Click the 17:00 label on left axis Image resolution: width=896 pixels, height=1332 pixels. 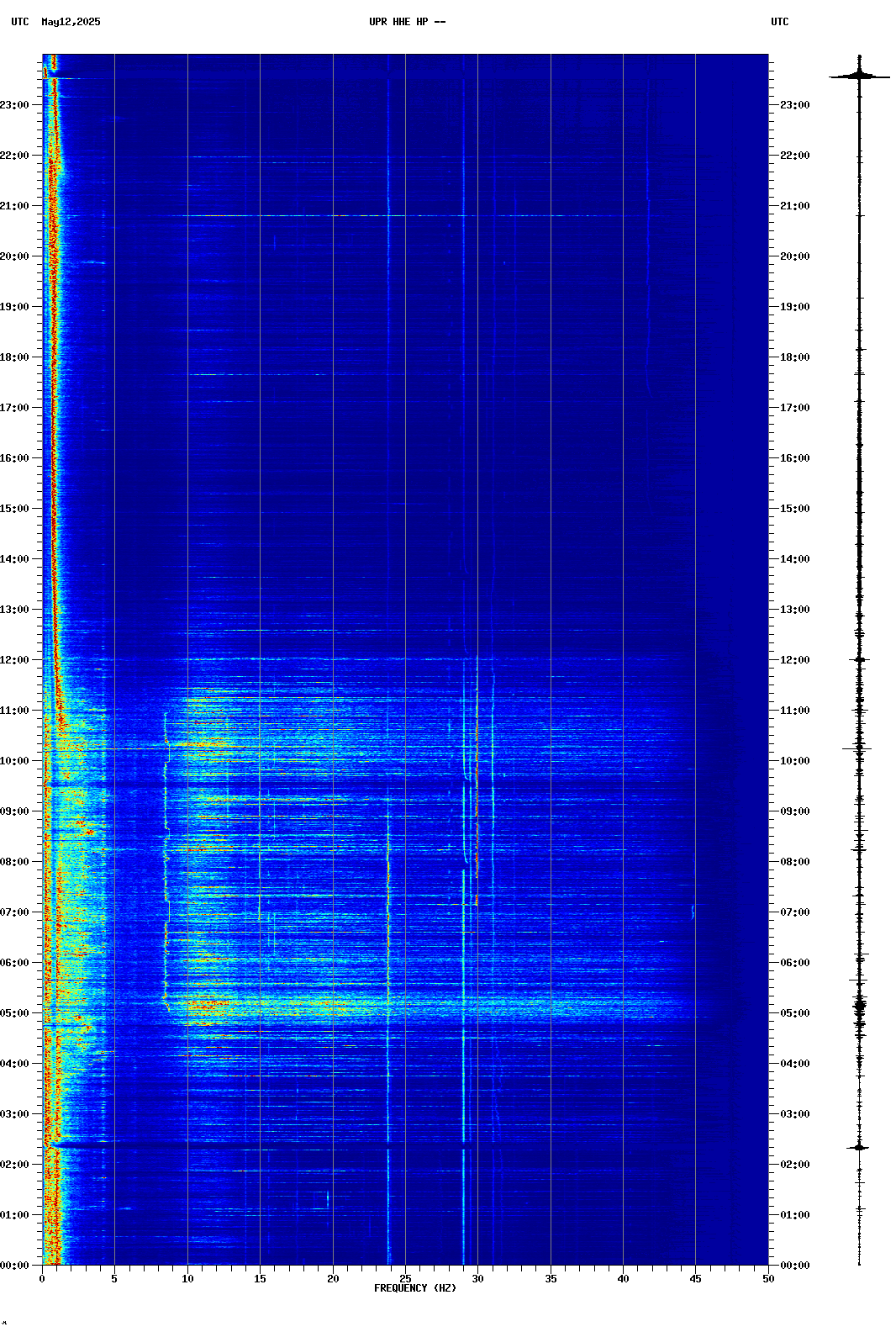(14, 408)
